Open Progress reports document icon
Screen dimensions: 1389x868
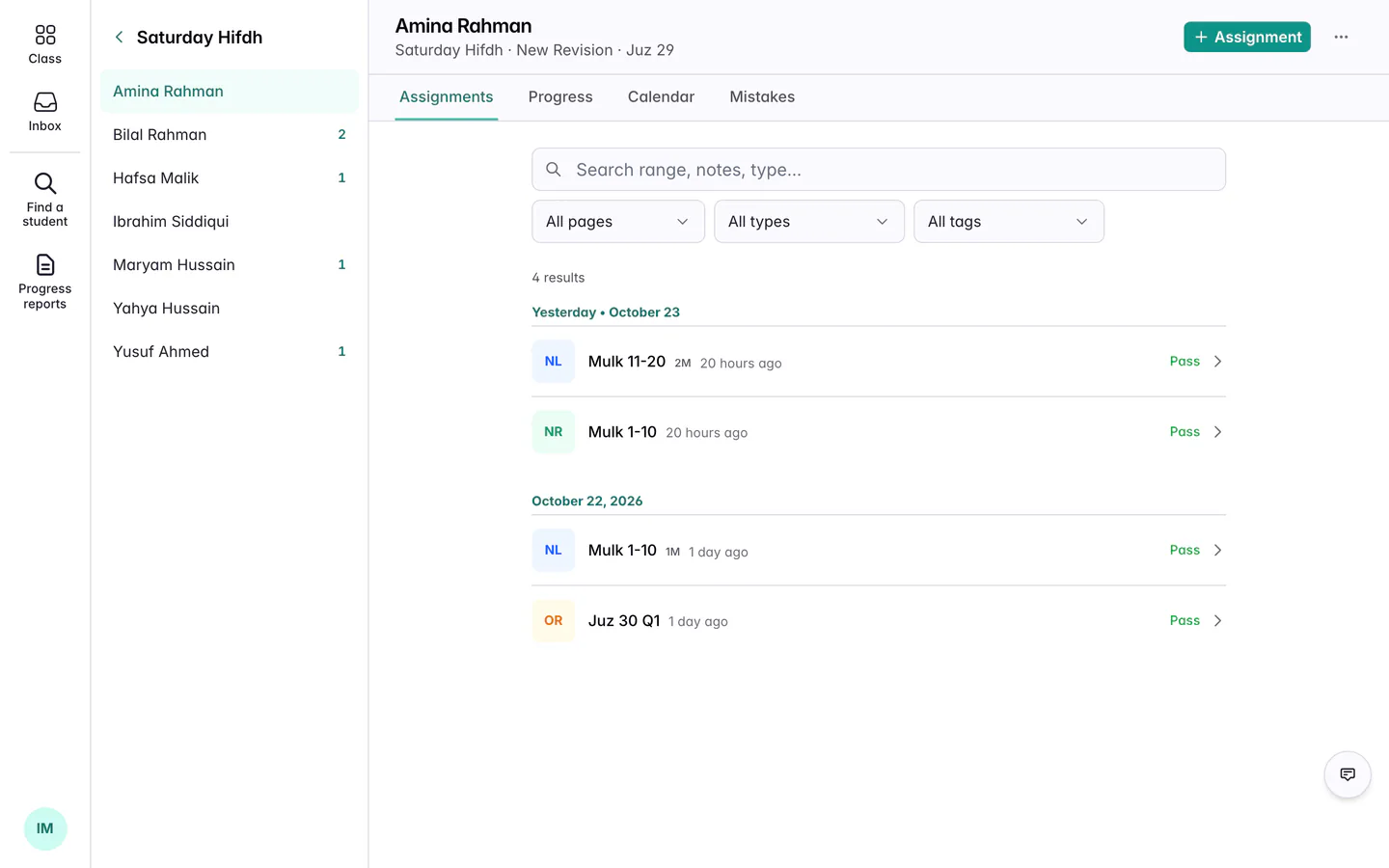44,264
